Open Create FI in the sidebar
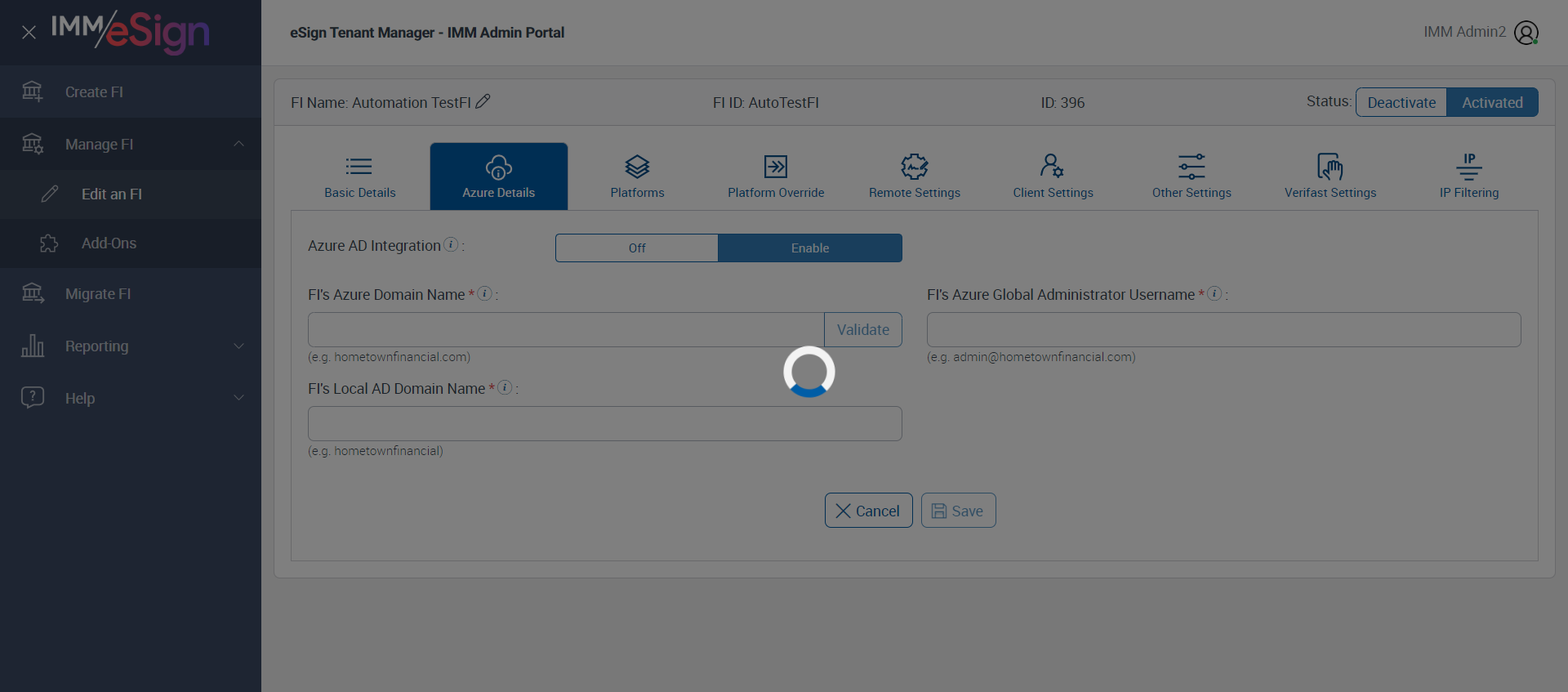1568x692 pixels. pyautogui.click(x=131, y=92)
